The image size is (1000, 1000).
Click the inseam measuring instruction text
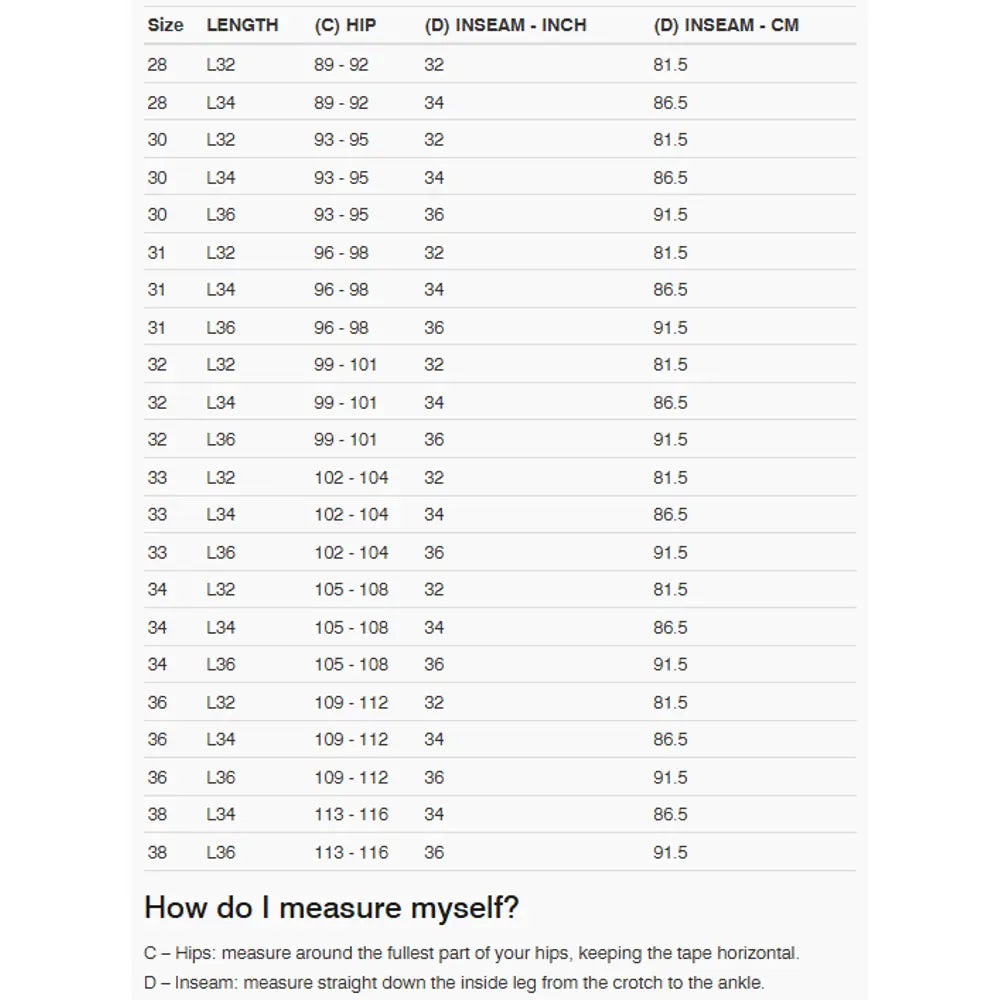click(x=454, y=982)
